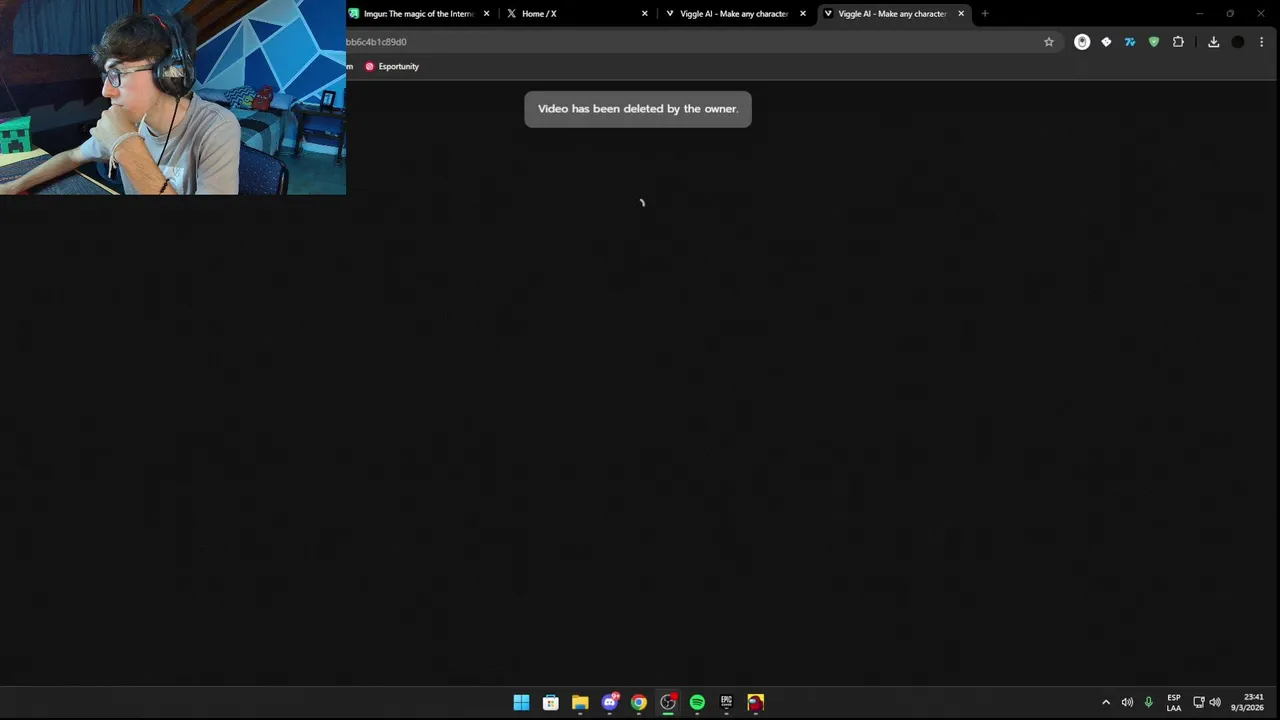Click the 'Video has been deleted' notification
The height and width of the screenshot is (720, 1280).
point(638,109)
